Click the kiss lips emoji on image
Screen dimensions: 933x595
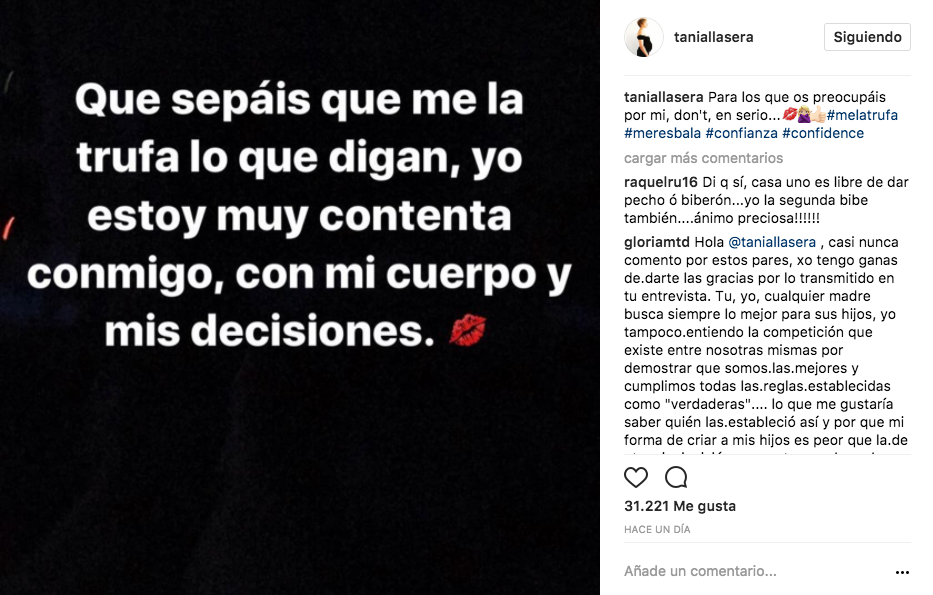click(468, 330)
